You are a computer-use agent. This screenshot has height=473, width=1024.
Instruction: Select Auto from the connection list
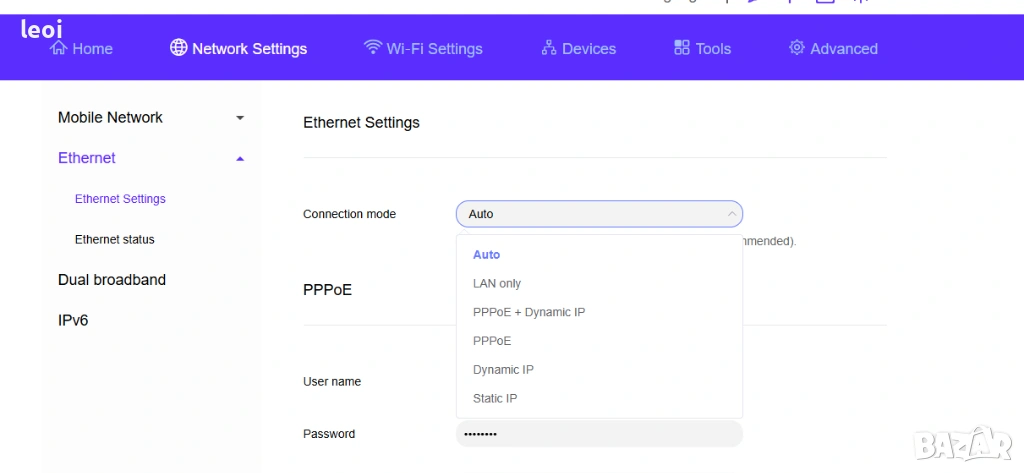pyautogui.click(x=486, y=255)
